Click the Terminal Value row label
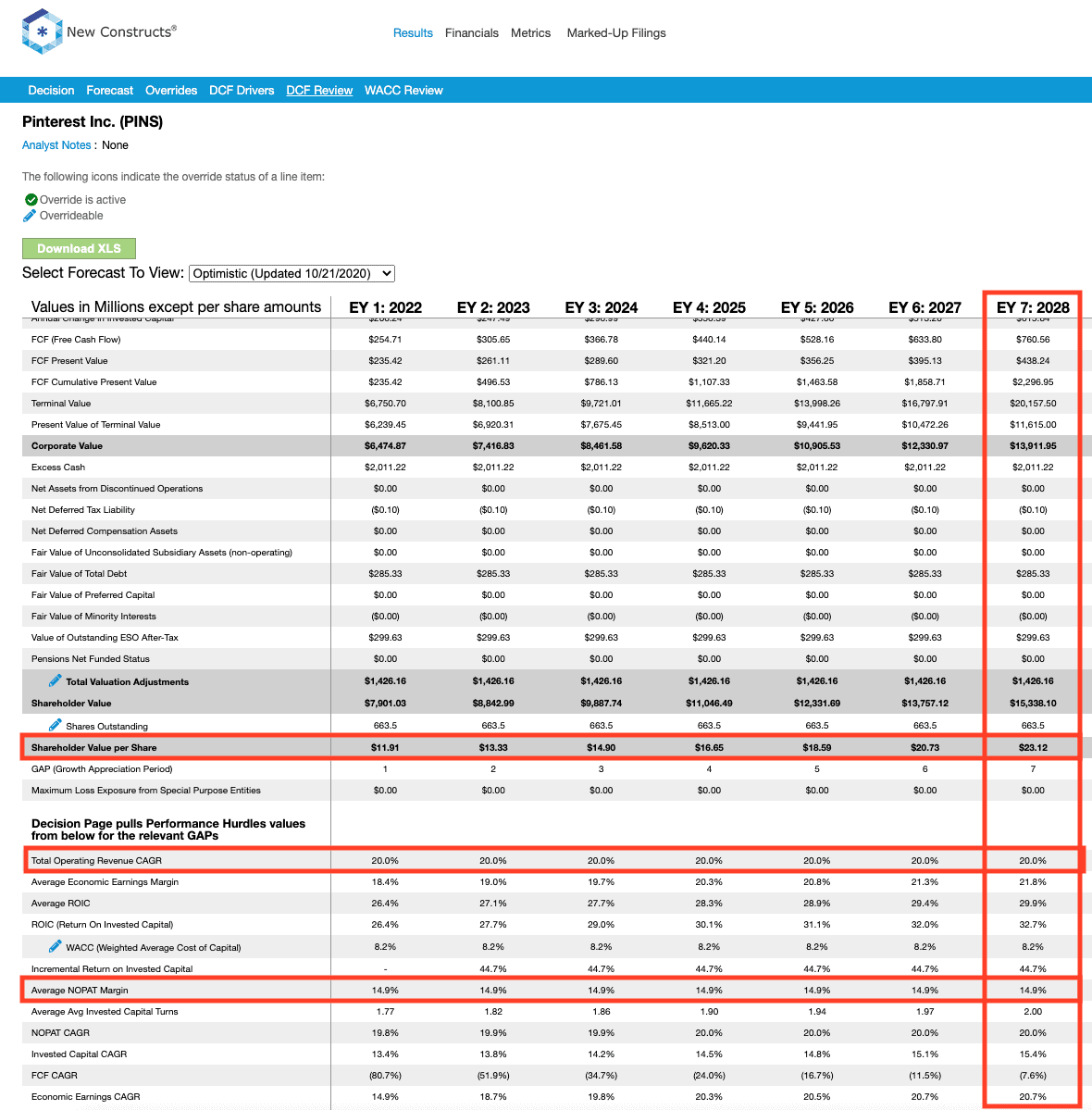 pyautogui.click(x=61, y=404)
